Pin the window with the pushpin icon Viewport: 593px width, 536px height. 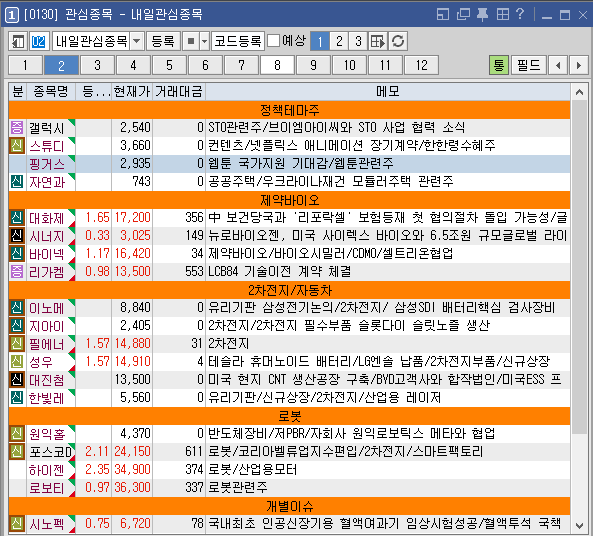pos(482,14)
